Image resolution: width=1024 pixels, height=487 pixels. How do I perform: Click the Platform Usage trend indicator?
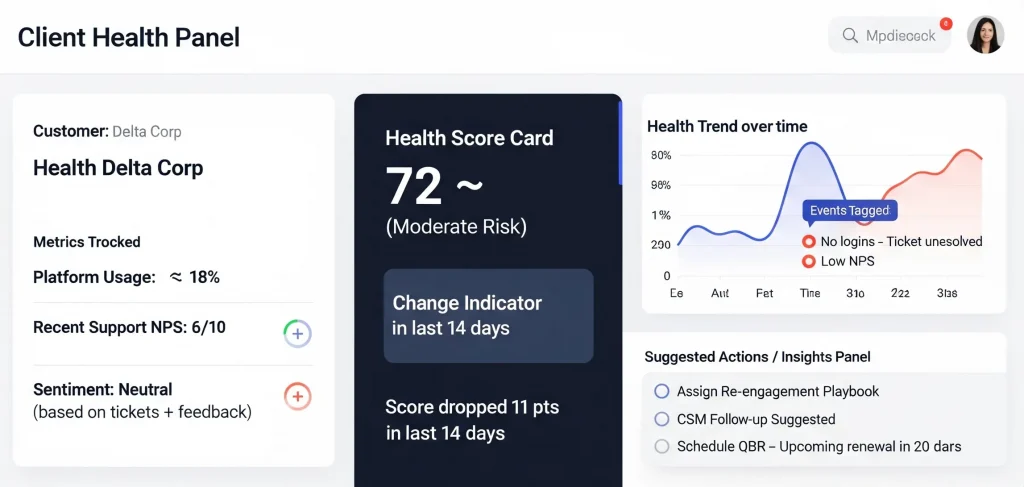click(177, 277)
